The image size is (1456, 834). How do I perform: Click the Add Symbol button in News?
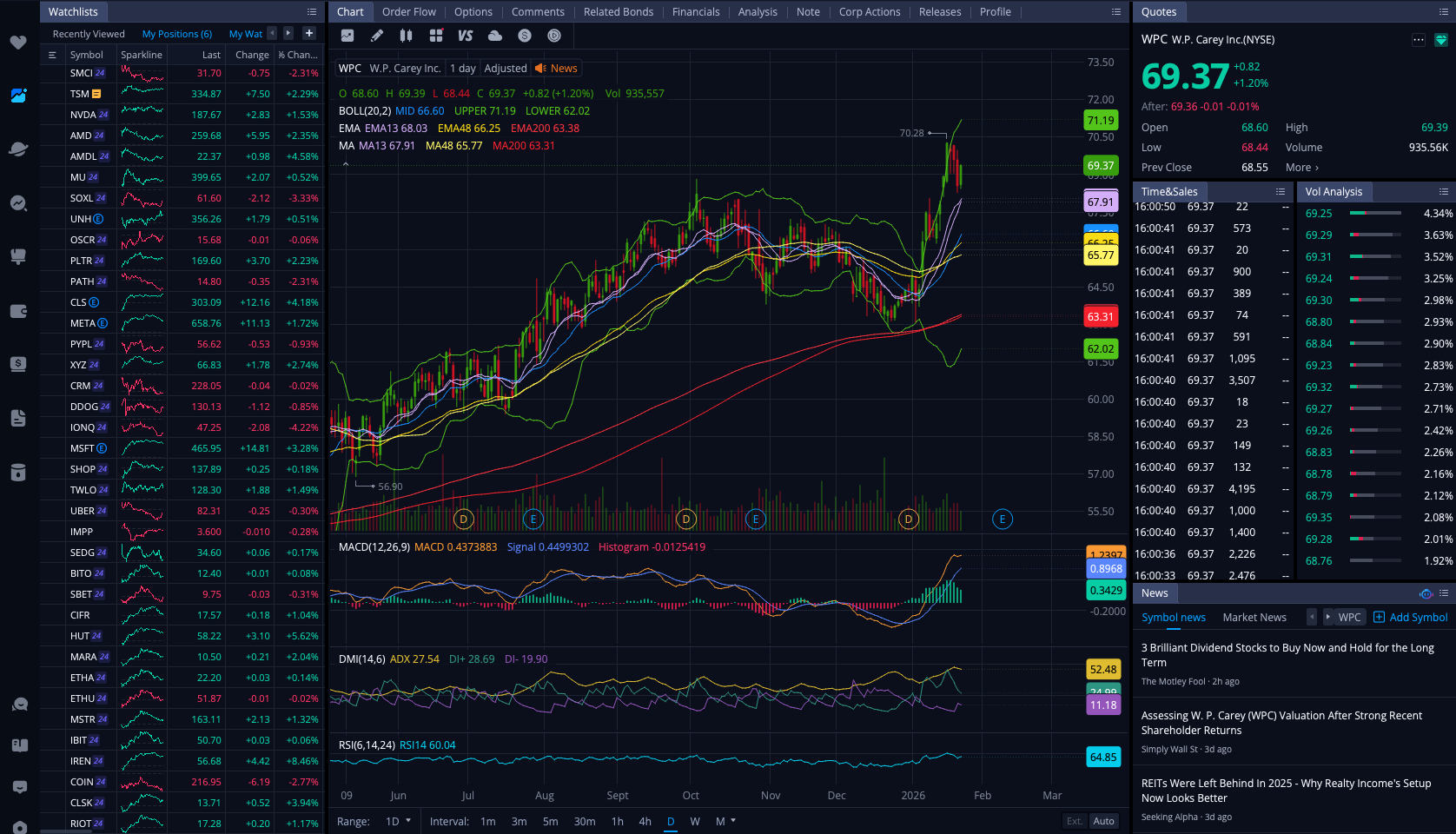[1411, 618]
